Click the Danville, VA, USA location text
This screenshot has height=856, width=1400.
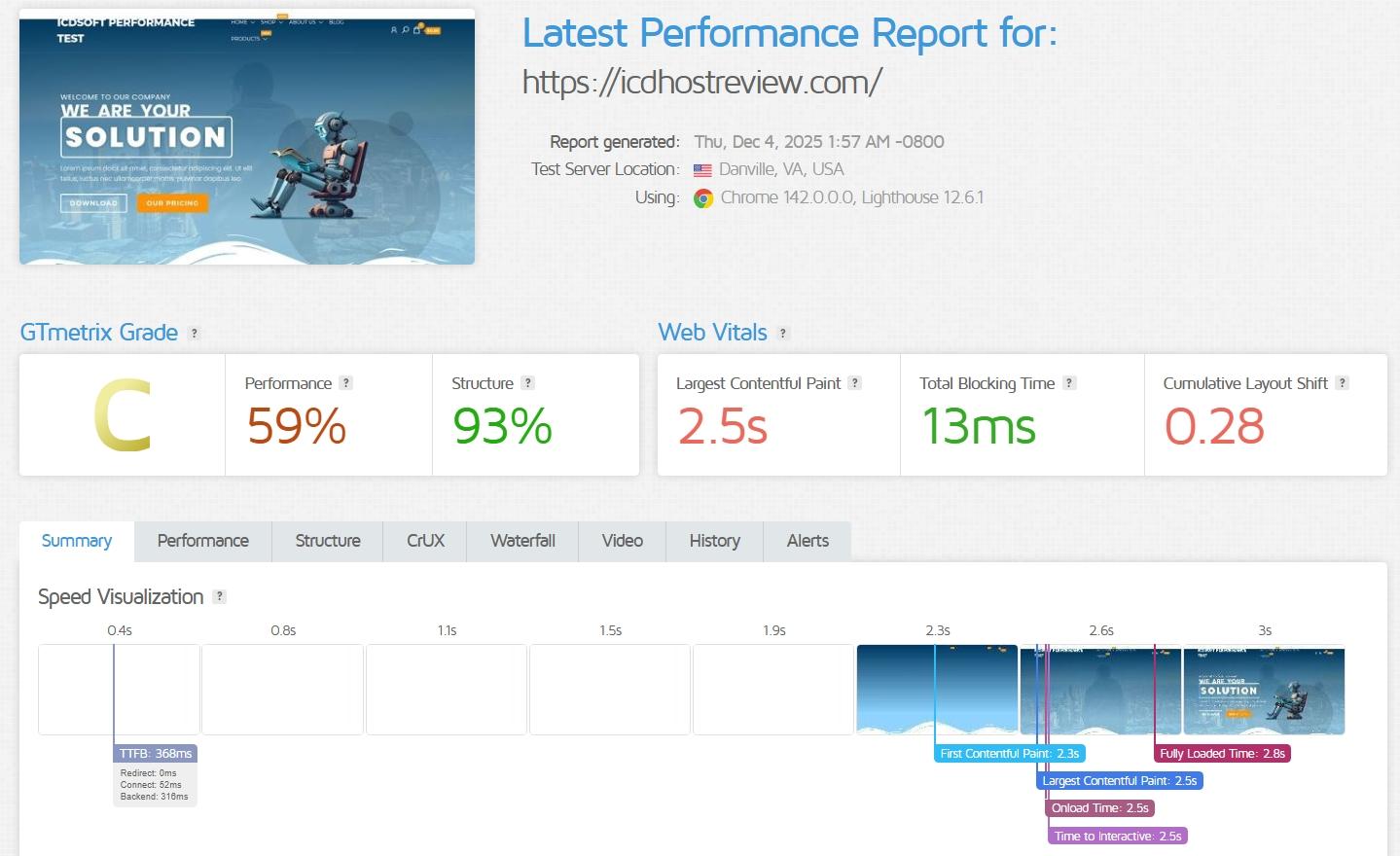coord(781,169)
